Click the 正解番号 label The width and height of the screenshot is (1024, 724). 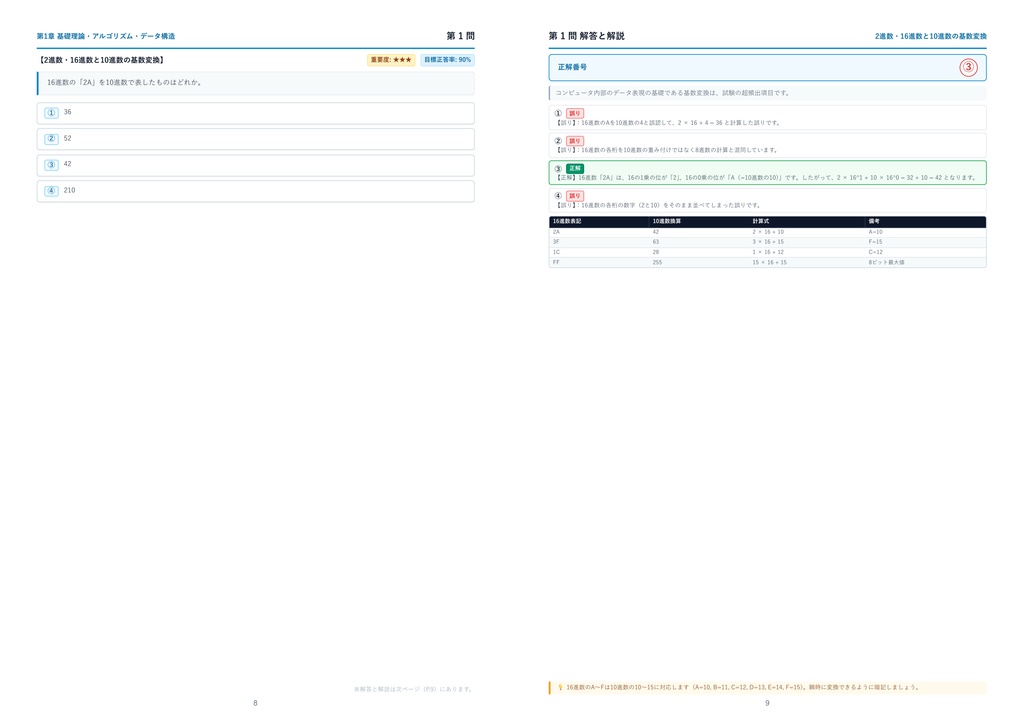(572, 67)
